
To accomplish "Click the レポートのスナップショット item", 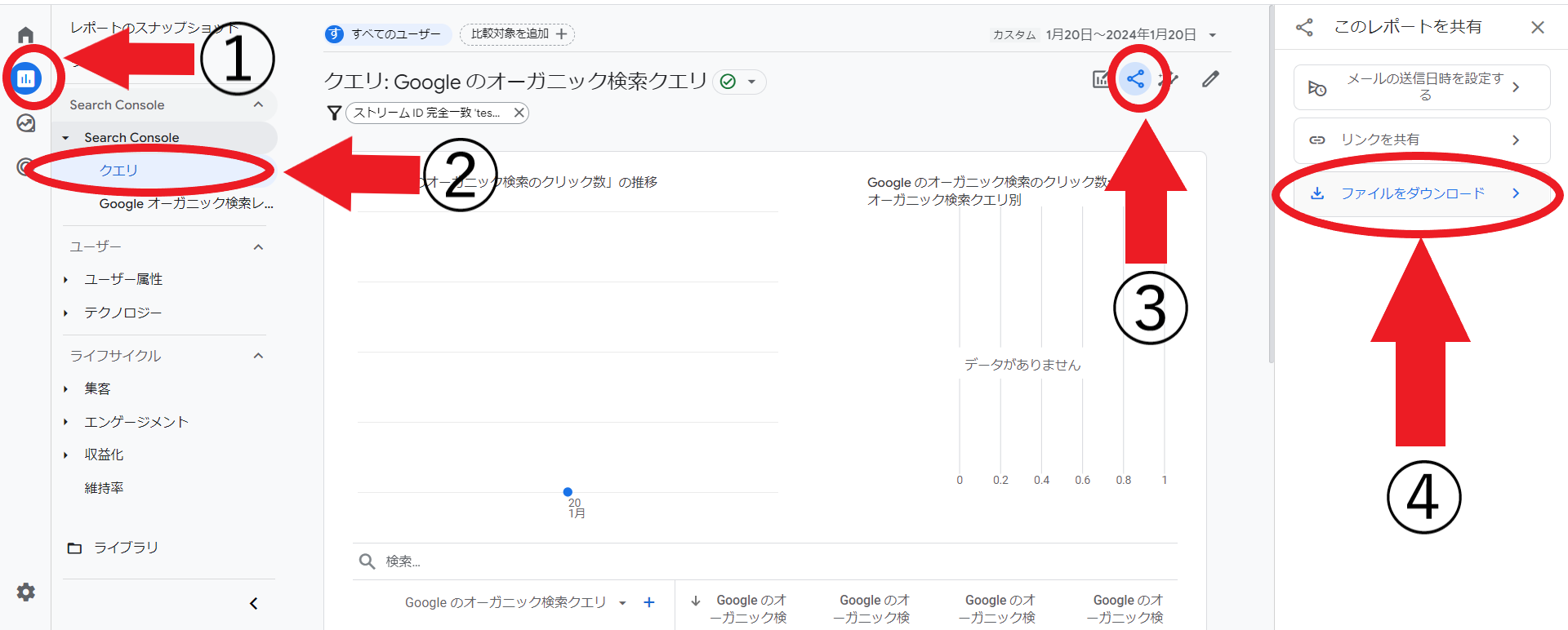I will pos(154,28).
